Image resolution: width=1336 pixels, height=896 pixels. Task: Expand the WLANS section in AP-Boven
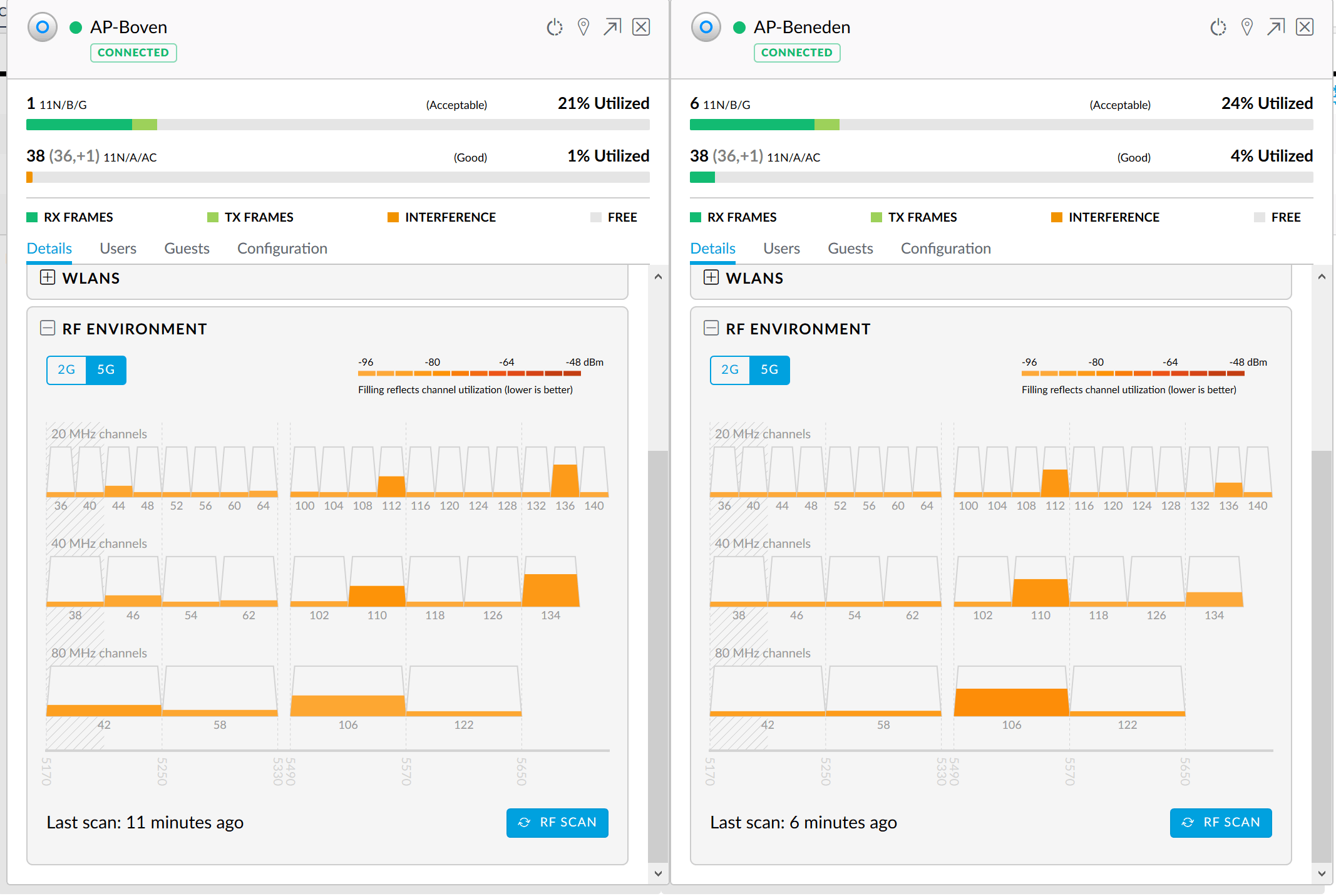point(48,277)
